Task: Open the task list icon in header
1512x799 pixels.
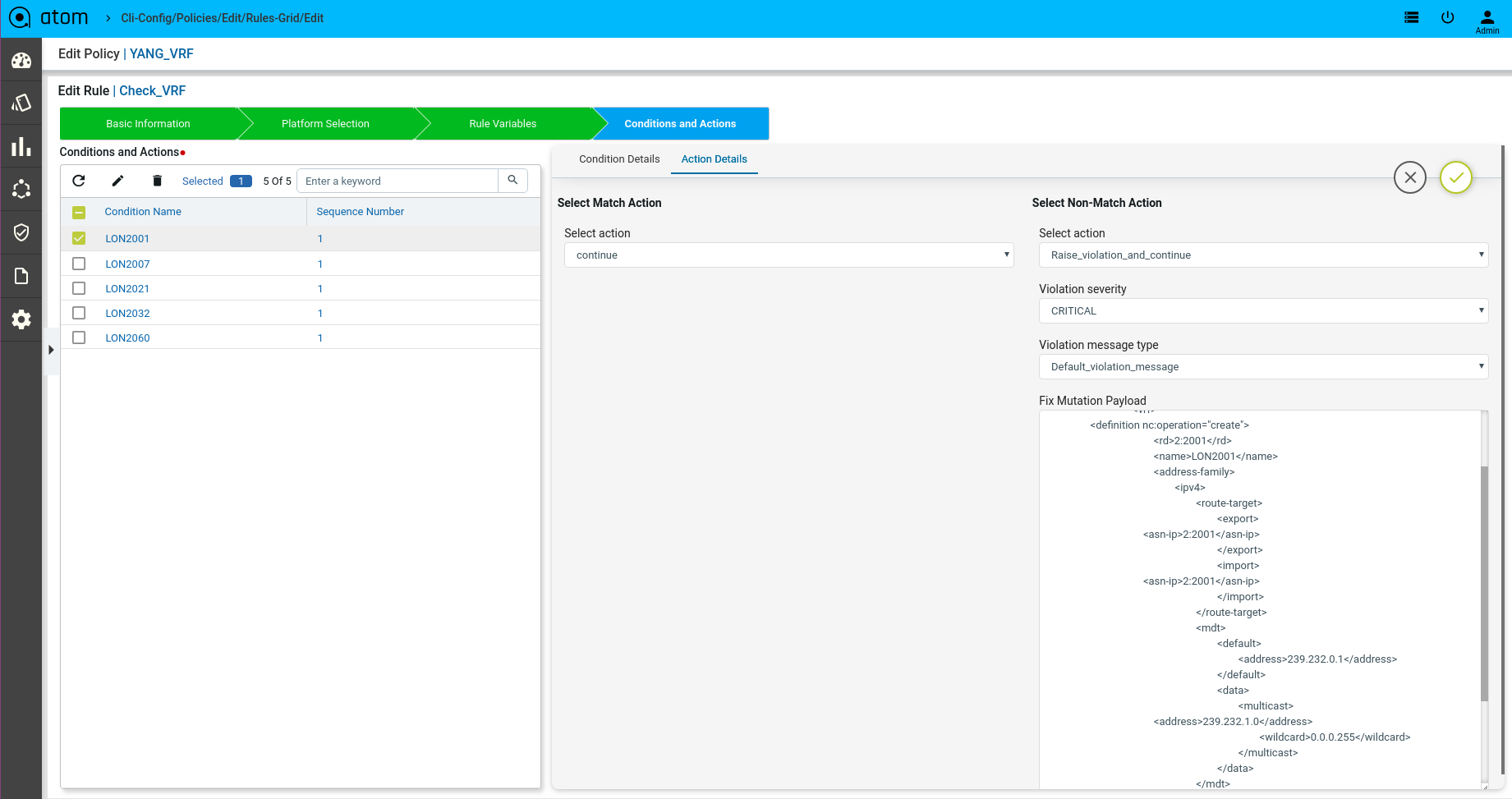Action: pos(1412,17)
